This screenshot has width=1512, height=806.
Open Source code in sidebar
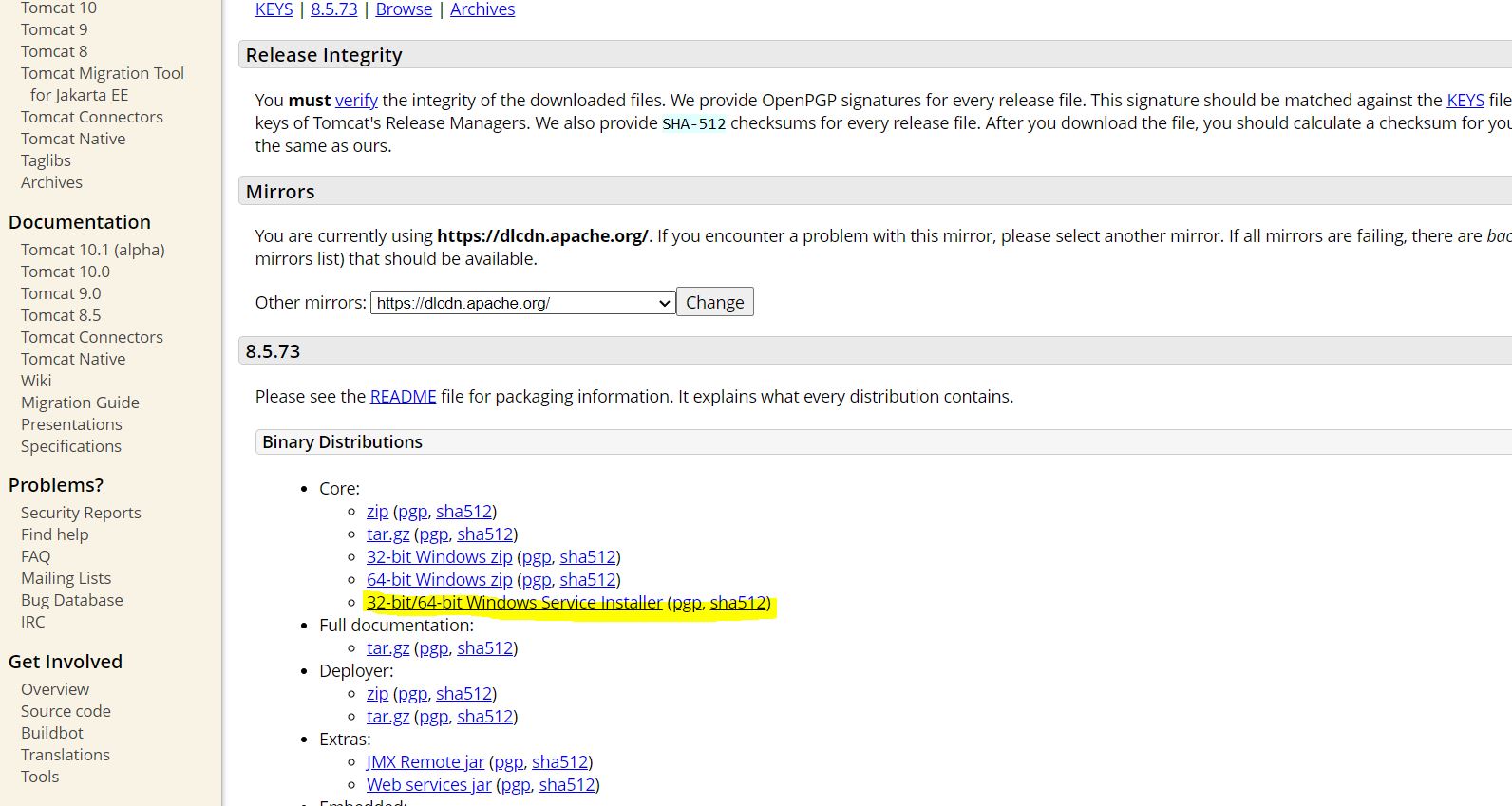[x=66, y=711]
